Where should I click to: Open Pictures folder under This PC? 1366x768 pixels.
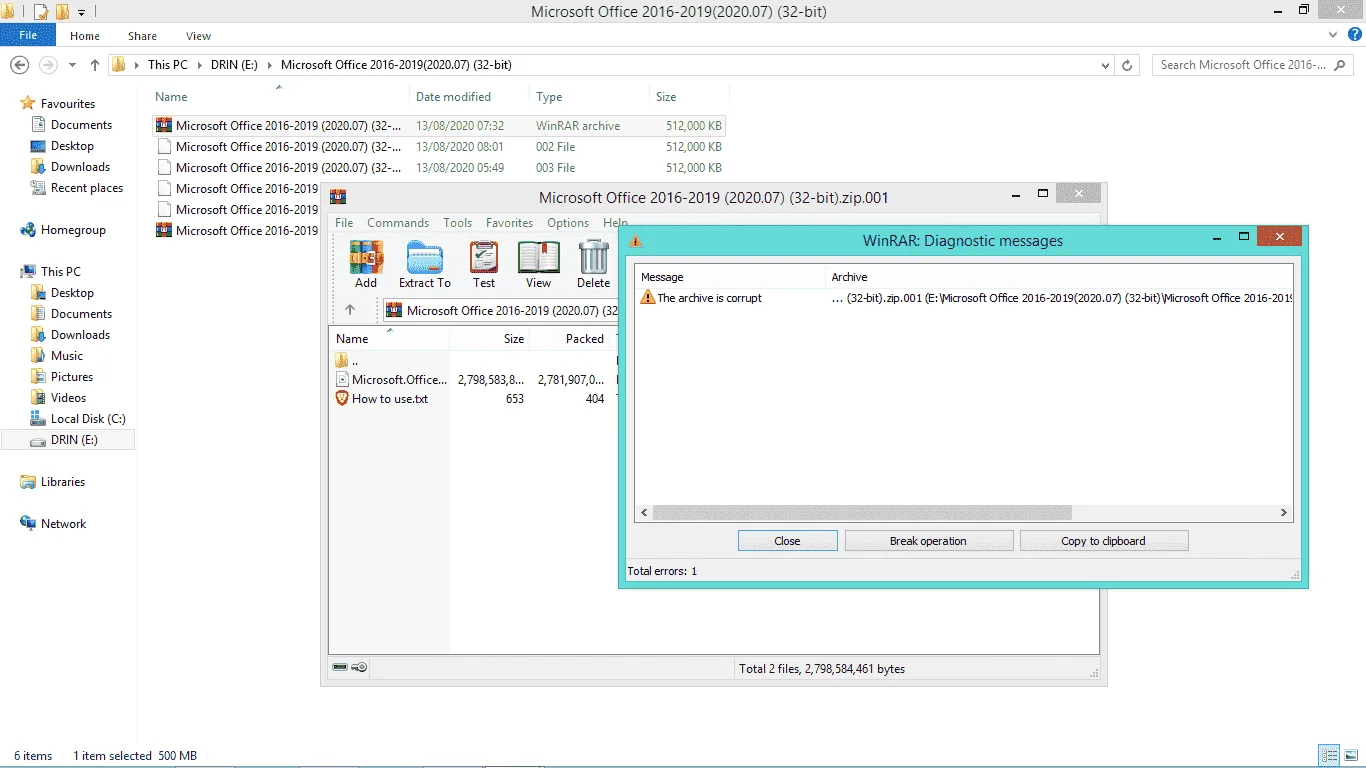(62, 377)
